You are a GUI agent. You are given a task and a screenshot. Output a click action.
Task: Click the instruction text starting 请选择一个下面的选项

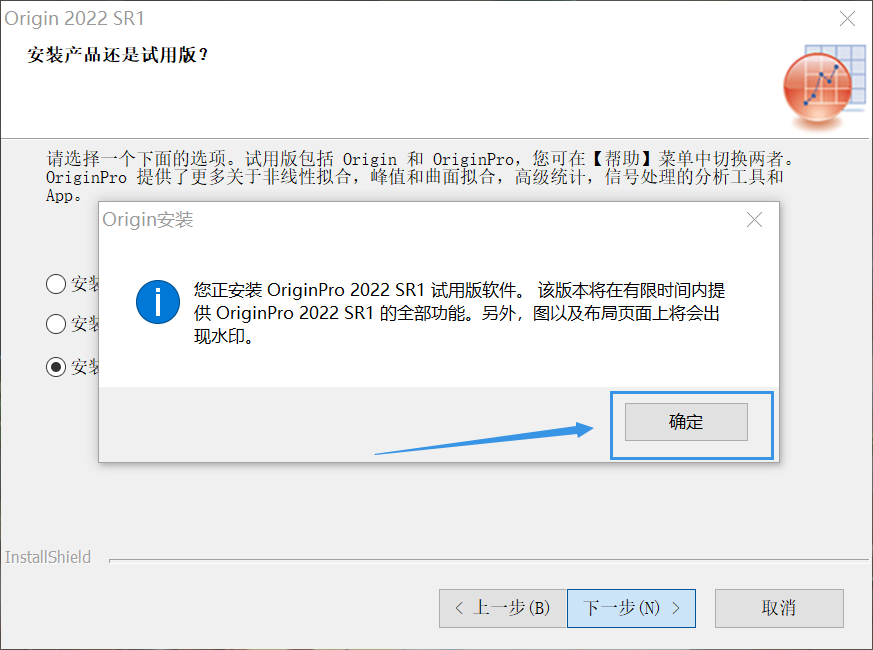point(420,177)
